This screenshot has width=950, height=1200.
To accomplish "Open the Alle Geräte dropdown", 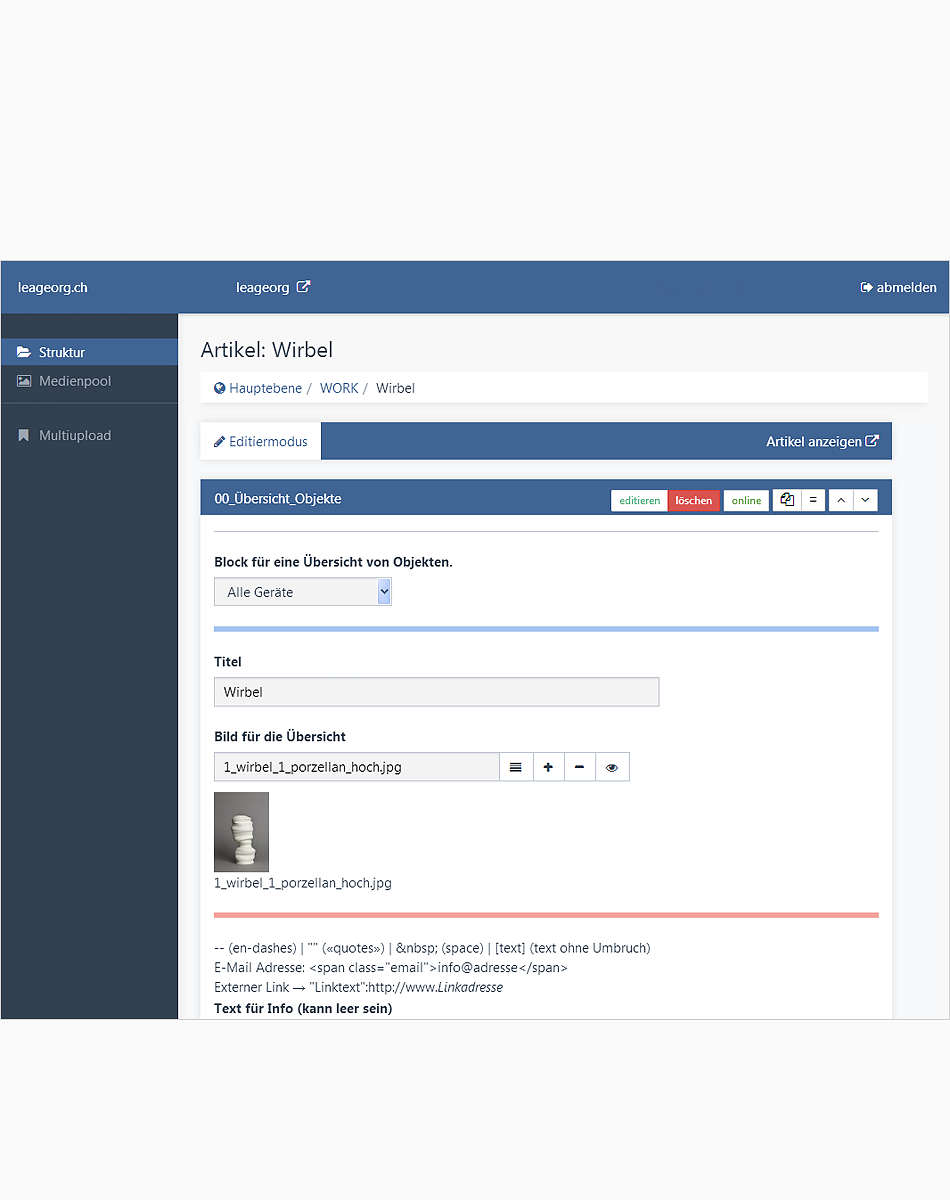I will 302,592.
